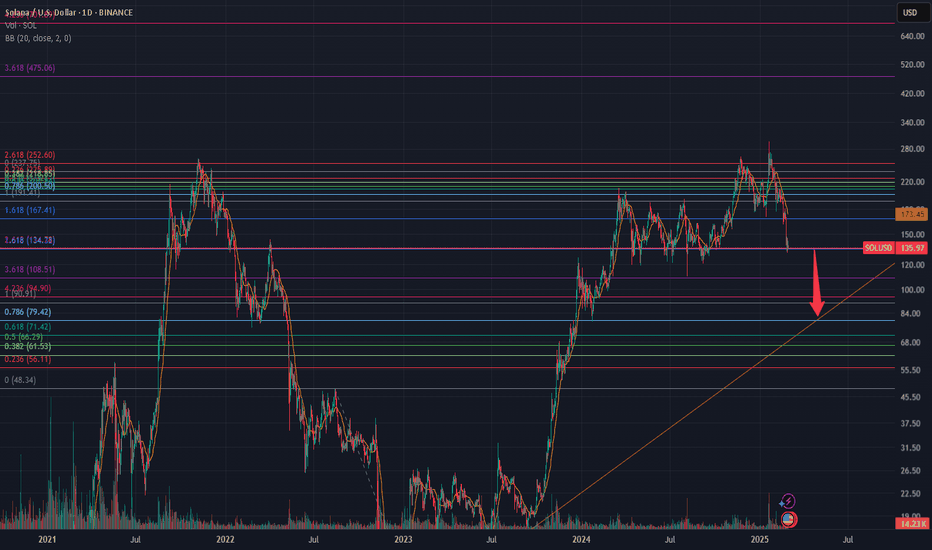Select the orange ascending trendline

coord(713,397)
